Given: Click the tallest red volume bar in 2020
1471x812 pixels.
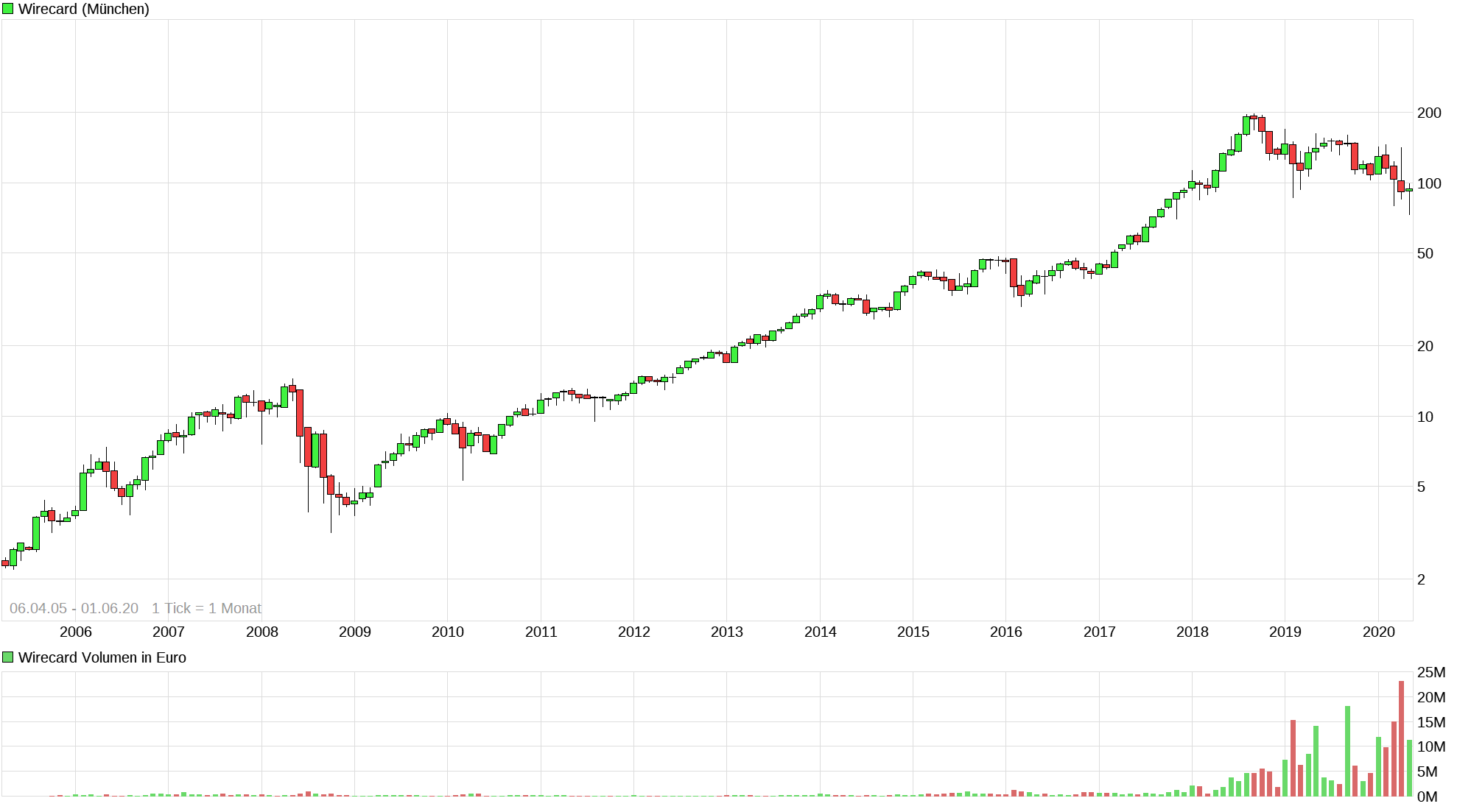Looking at the screenshot, I should pyautogui.click(x=1401, y=738).
